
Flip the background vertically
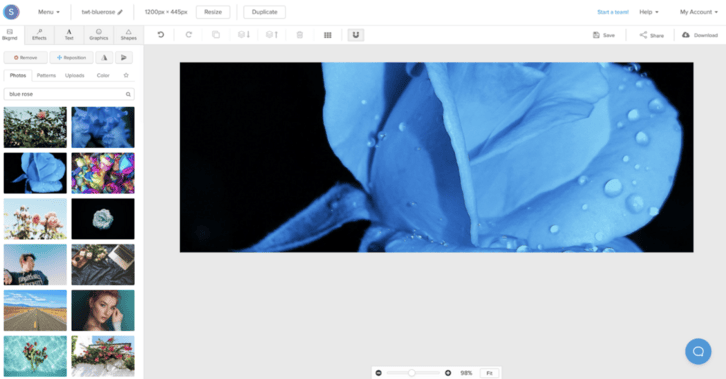124,57
